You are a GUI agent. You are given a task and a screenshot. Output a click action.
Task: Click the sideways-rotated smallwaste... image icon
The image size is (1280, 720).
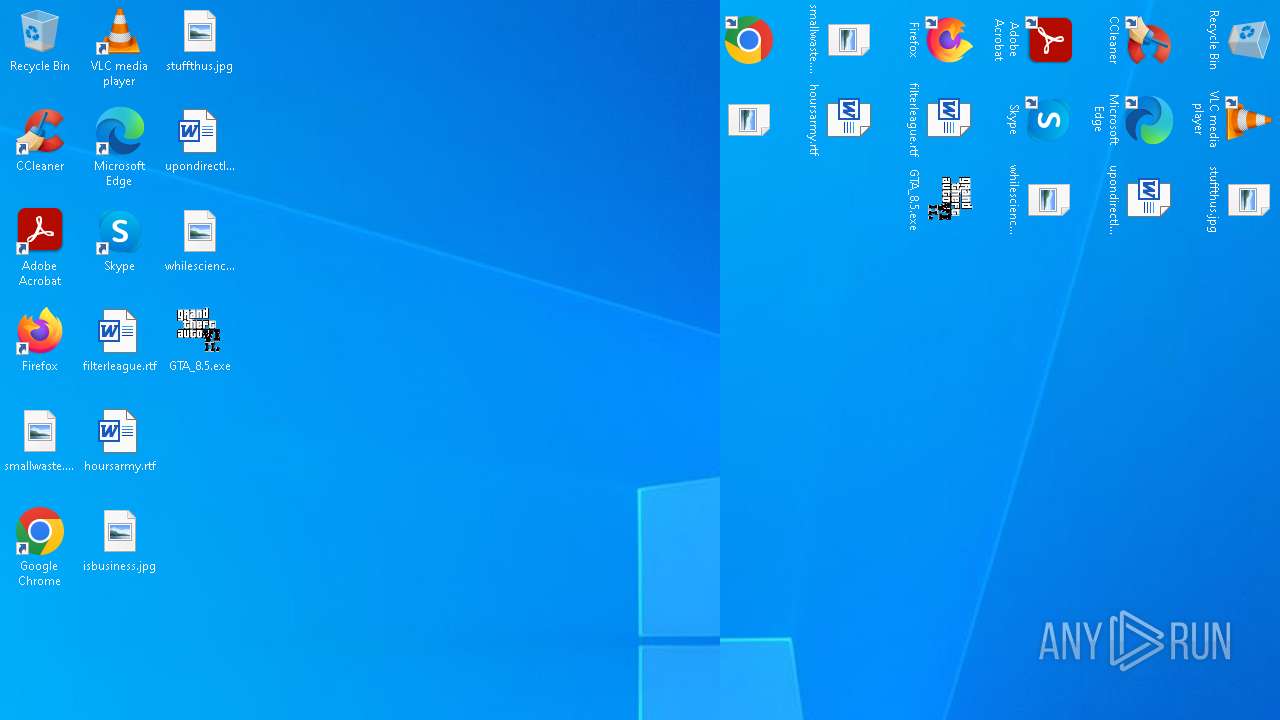coord(849,40)
